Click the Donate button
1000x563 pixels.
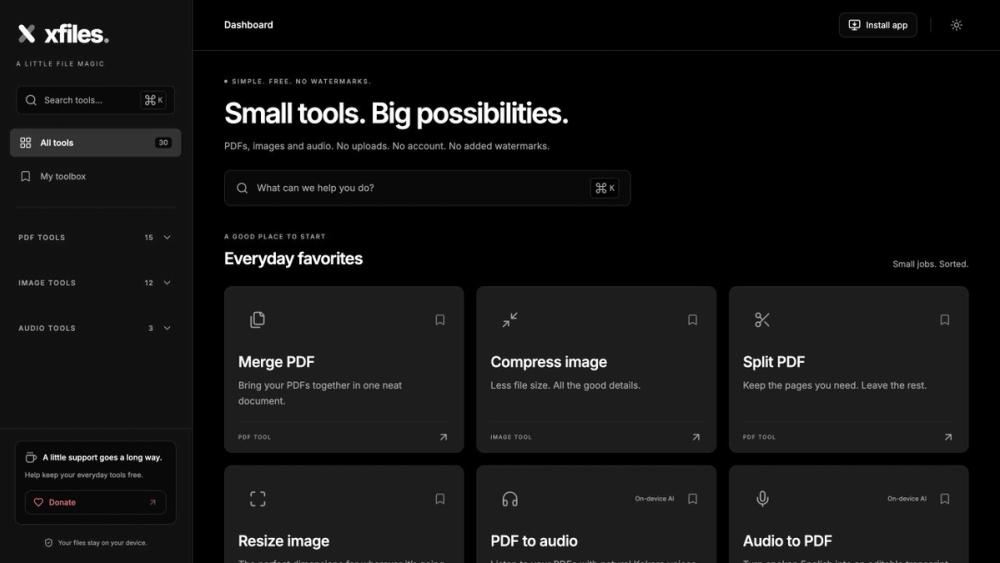[96, 502]
